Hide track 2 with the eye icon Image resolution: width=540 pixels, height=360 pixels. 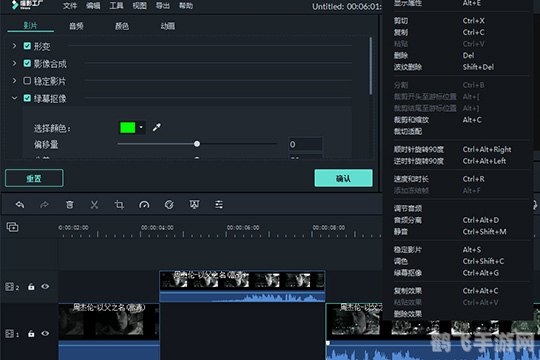(45, 286)
